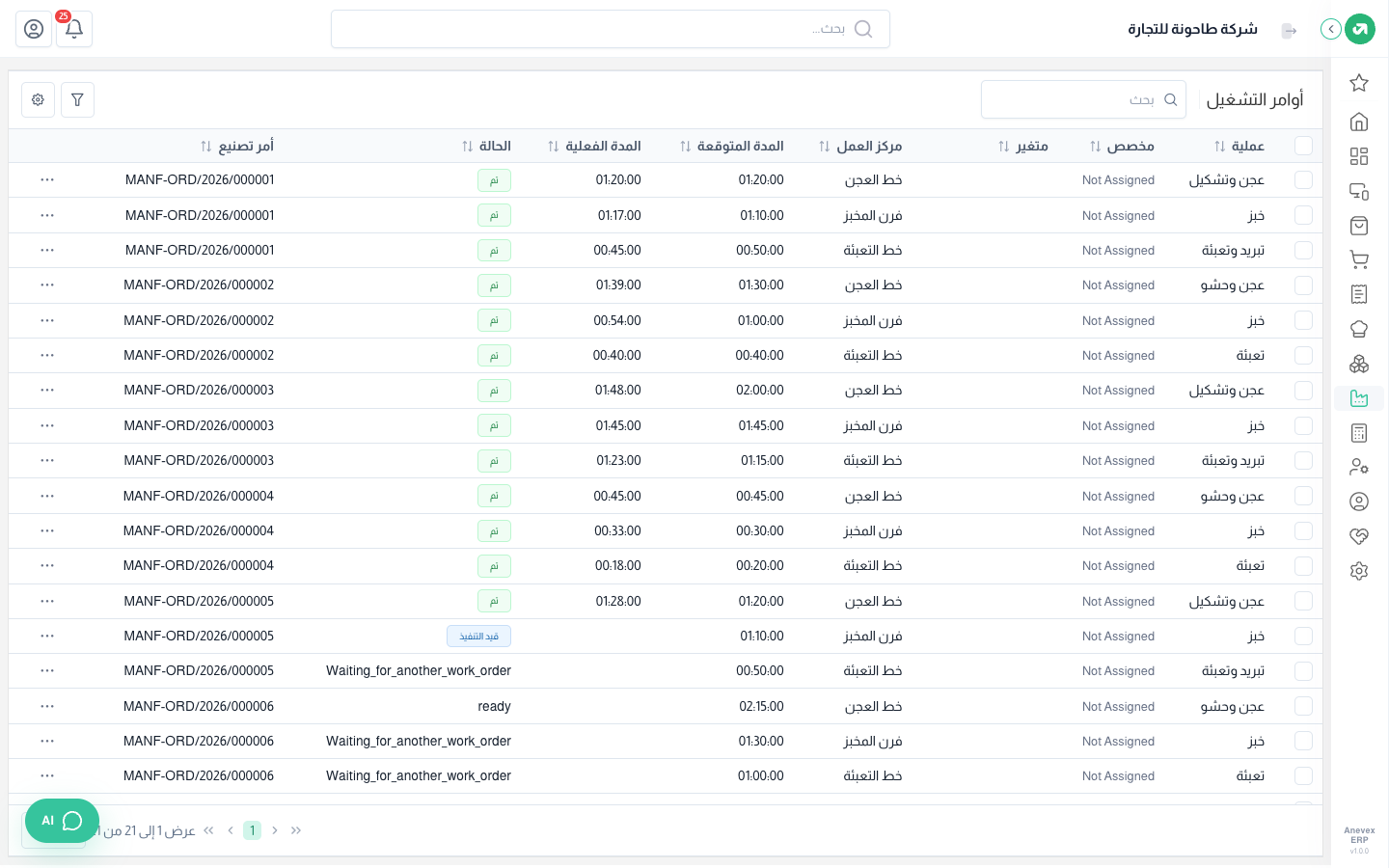Open the notifications bell icon
1389x868 pixels.
pyautogui.click(x=74, y=29)
